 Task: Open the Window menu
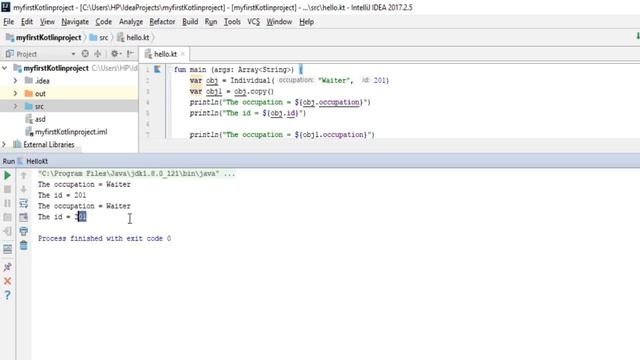tap(279, 22)
